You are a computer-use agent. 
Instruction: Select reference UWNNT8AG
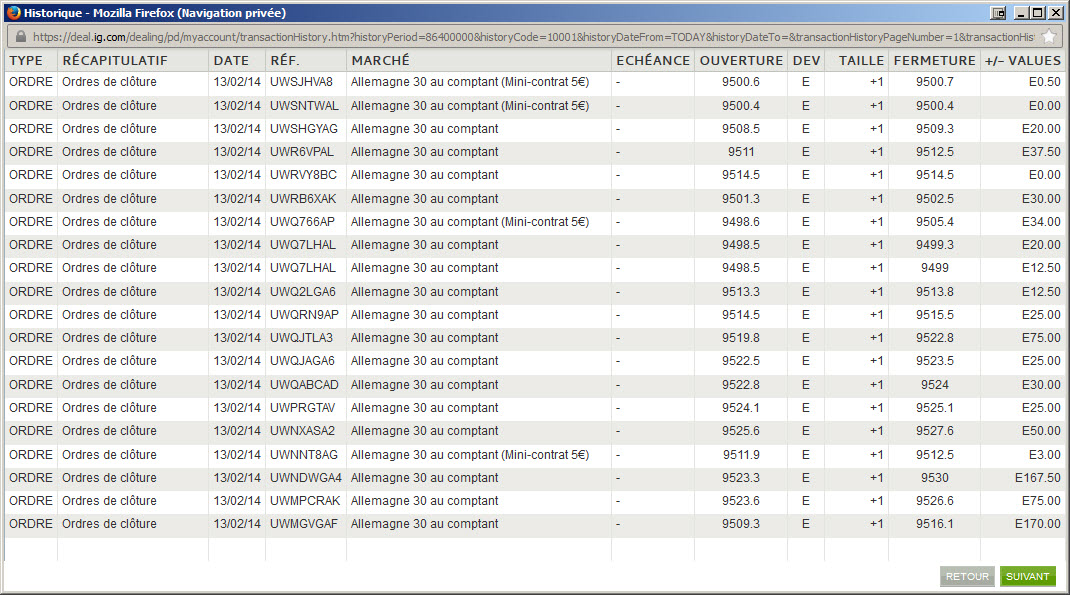(x=304, y=455)
